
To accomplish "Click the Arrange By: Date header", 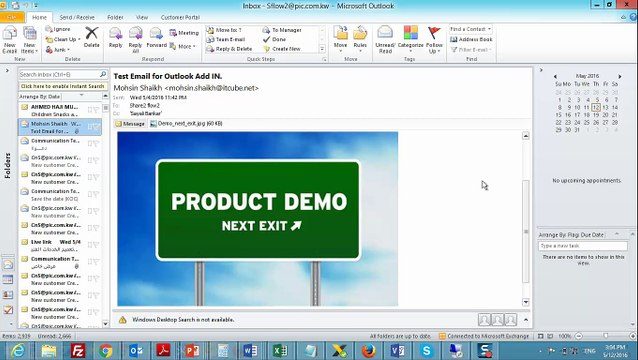I will click(x=40, y=96).
